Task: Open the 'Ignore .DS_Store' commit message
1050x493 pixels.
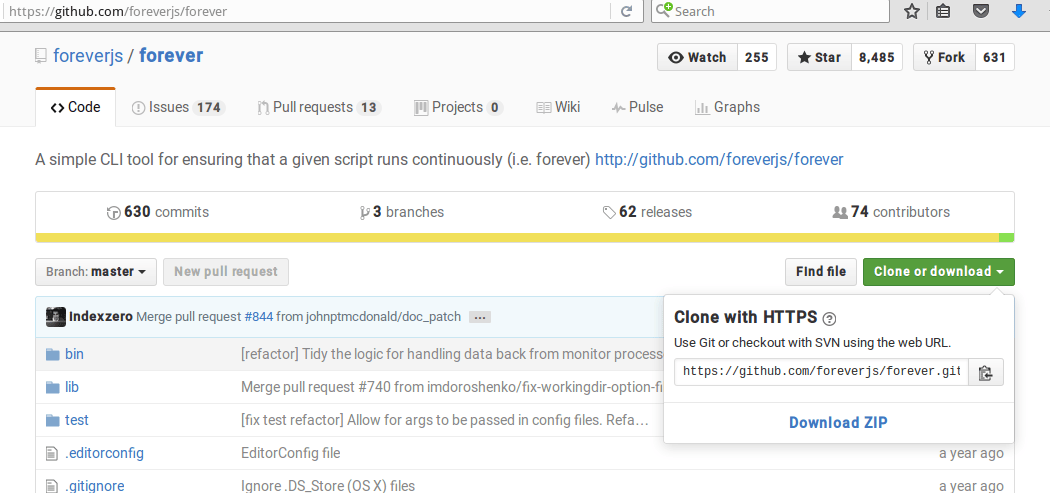Action: [x=328, y=486]
